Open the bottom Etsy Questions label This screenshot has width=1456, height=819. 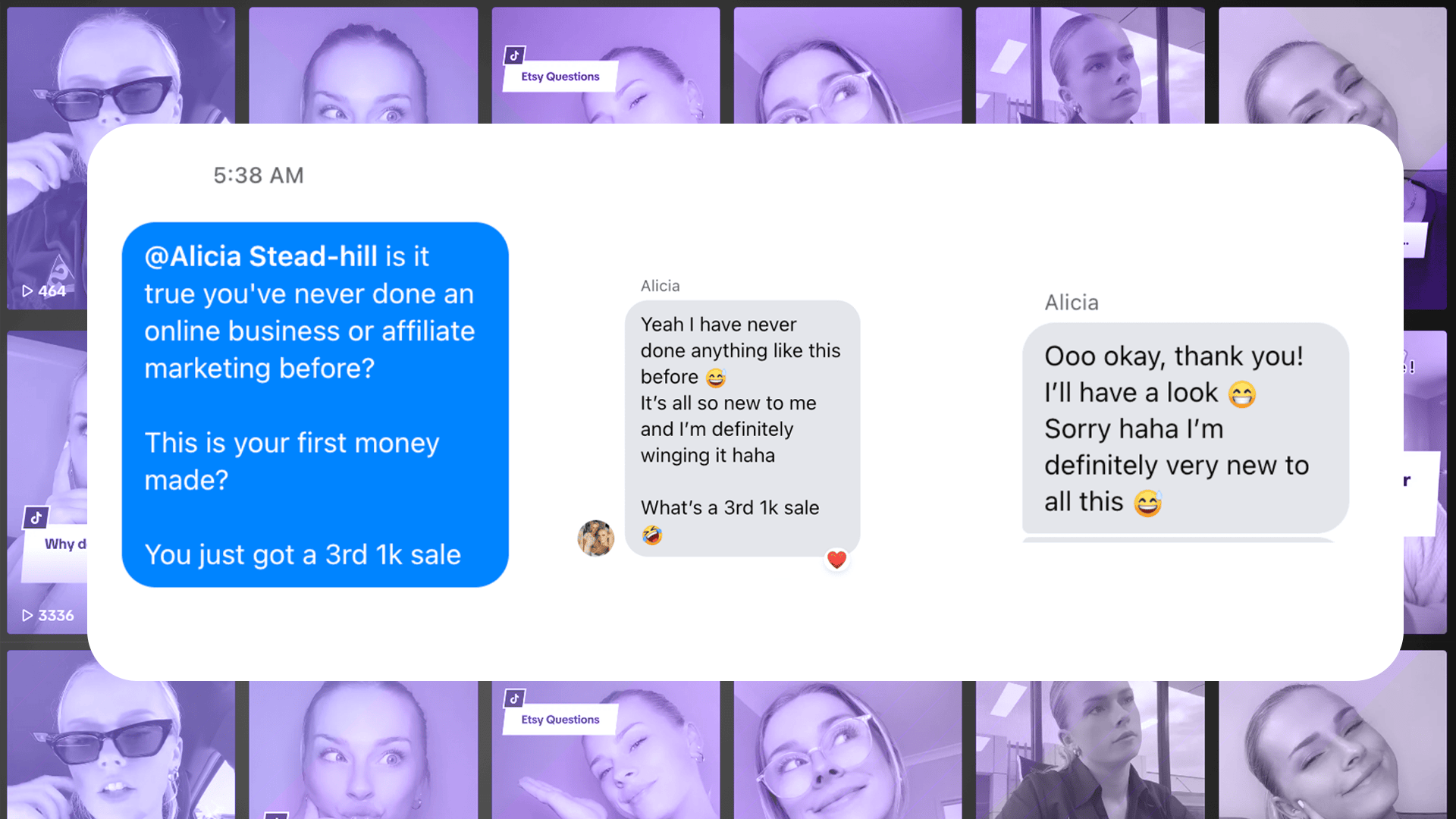(560, 720)
